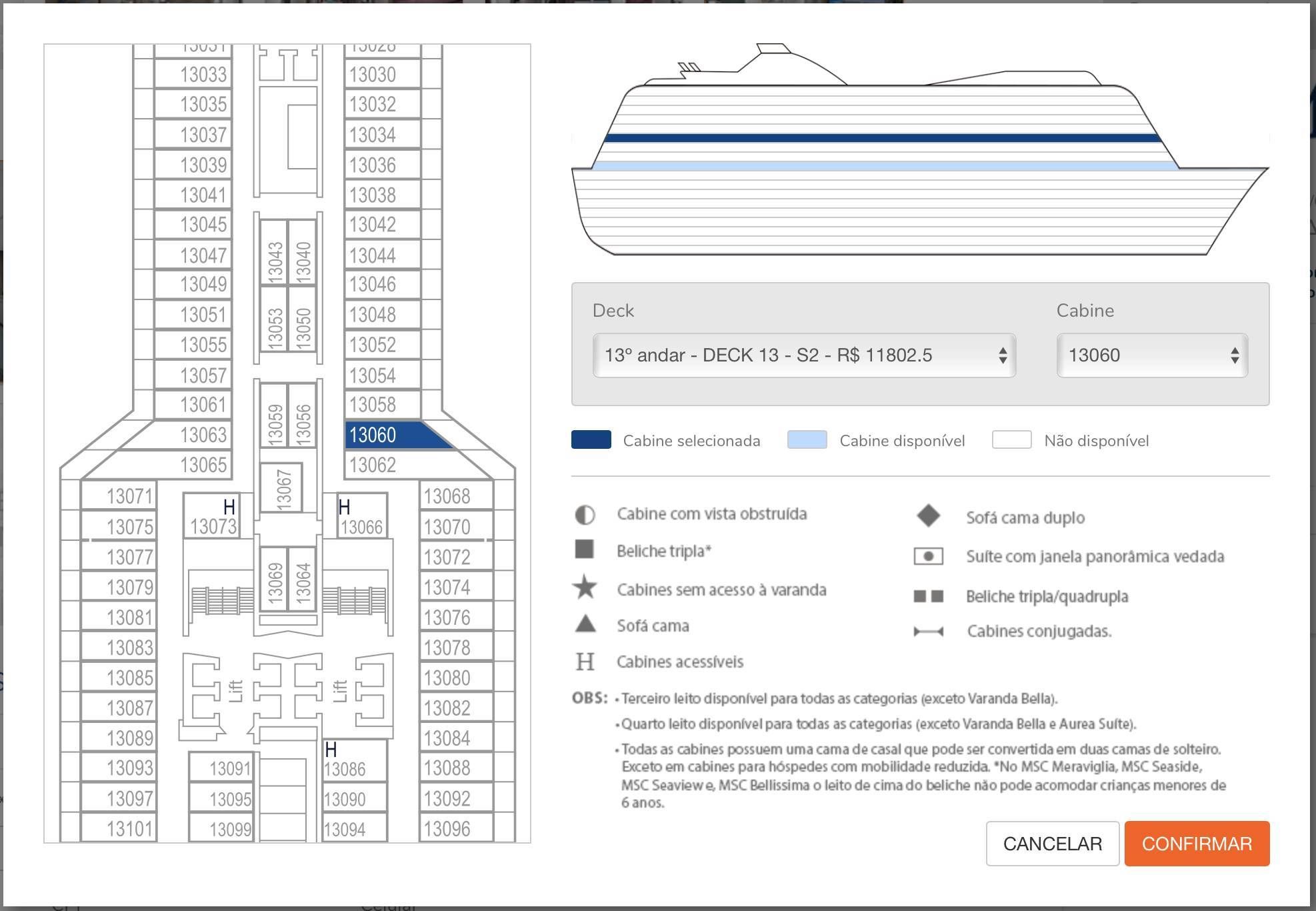The height and width of the screenshot is (911, 1316).
Task: Select cabin 13101 on the deck plan
Action: 119,828
